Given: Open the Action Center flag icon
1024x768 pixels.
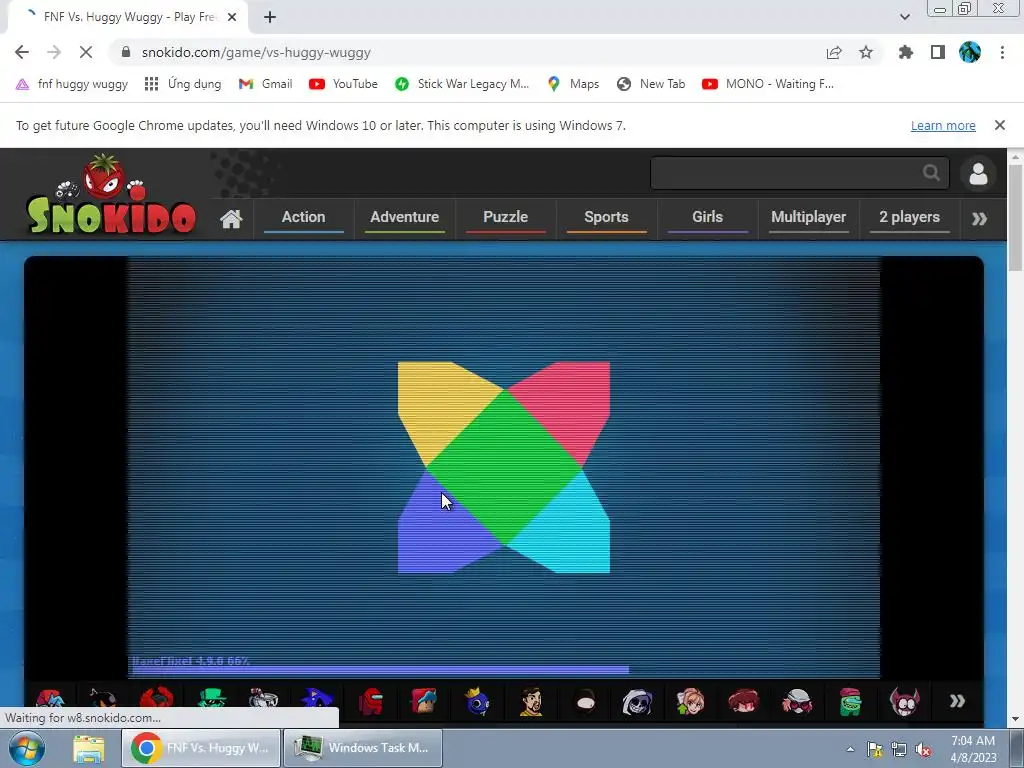Looking at the screenshot, I should click(x=874, y=750).
